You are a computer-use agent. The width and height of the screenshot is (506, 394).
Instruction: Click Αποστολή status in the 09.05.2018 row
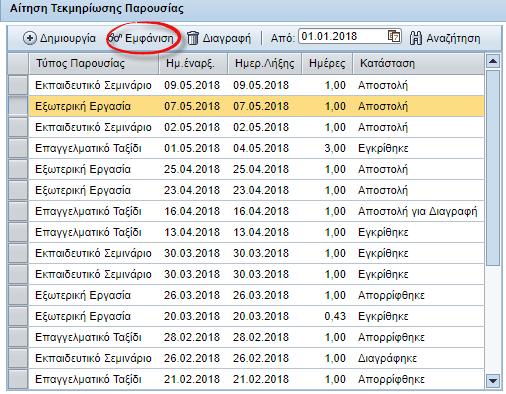pyautogui.click(x=383, y=85)
